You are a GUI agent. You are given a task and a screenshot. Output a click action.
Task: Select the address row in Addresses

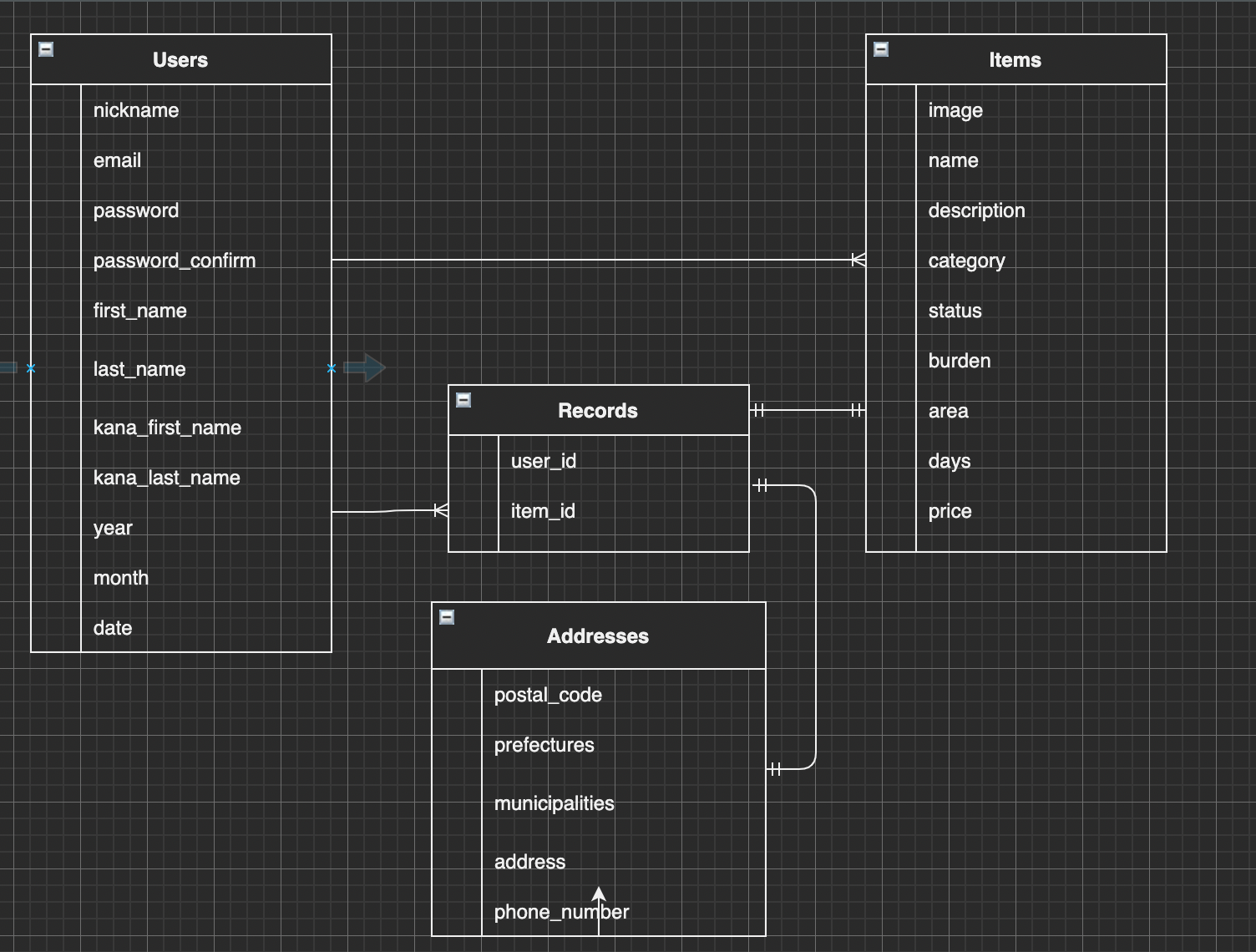point(599,861)
